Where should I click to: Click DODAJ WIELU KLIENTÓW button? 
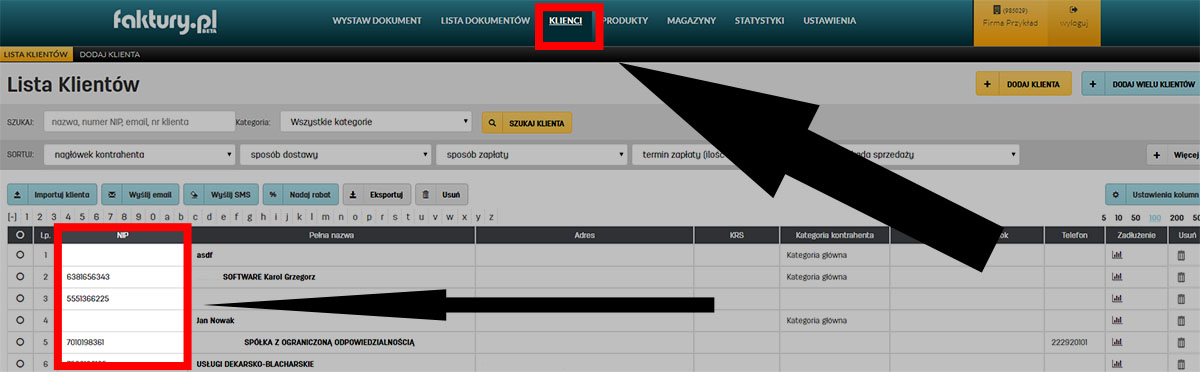1141,84
